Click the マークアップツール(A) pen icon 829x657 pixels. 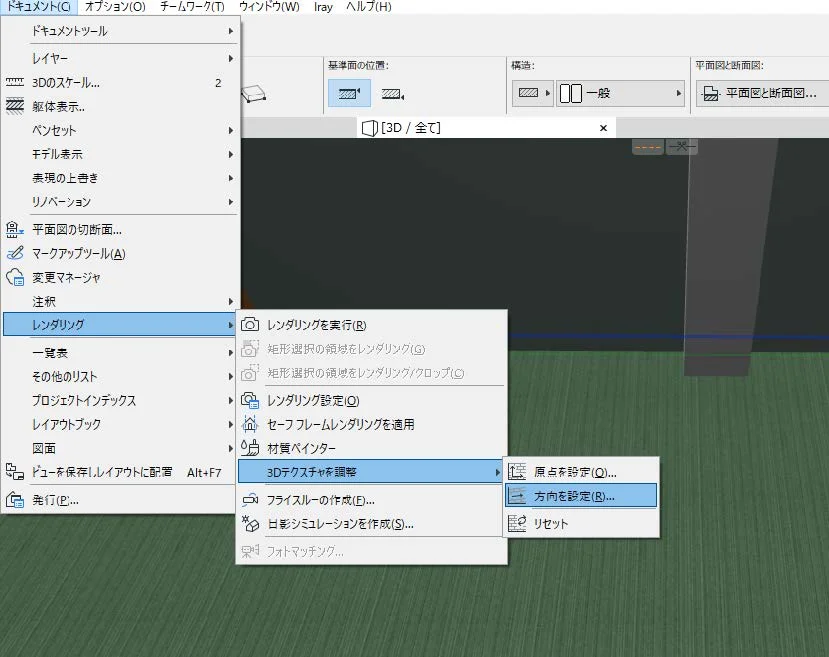tap(15, 253)
